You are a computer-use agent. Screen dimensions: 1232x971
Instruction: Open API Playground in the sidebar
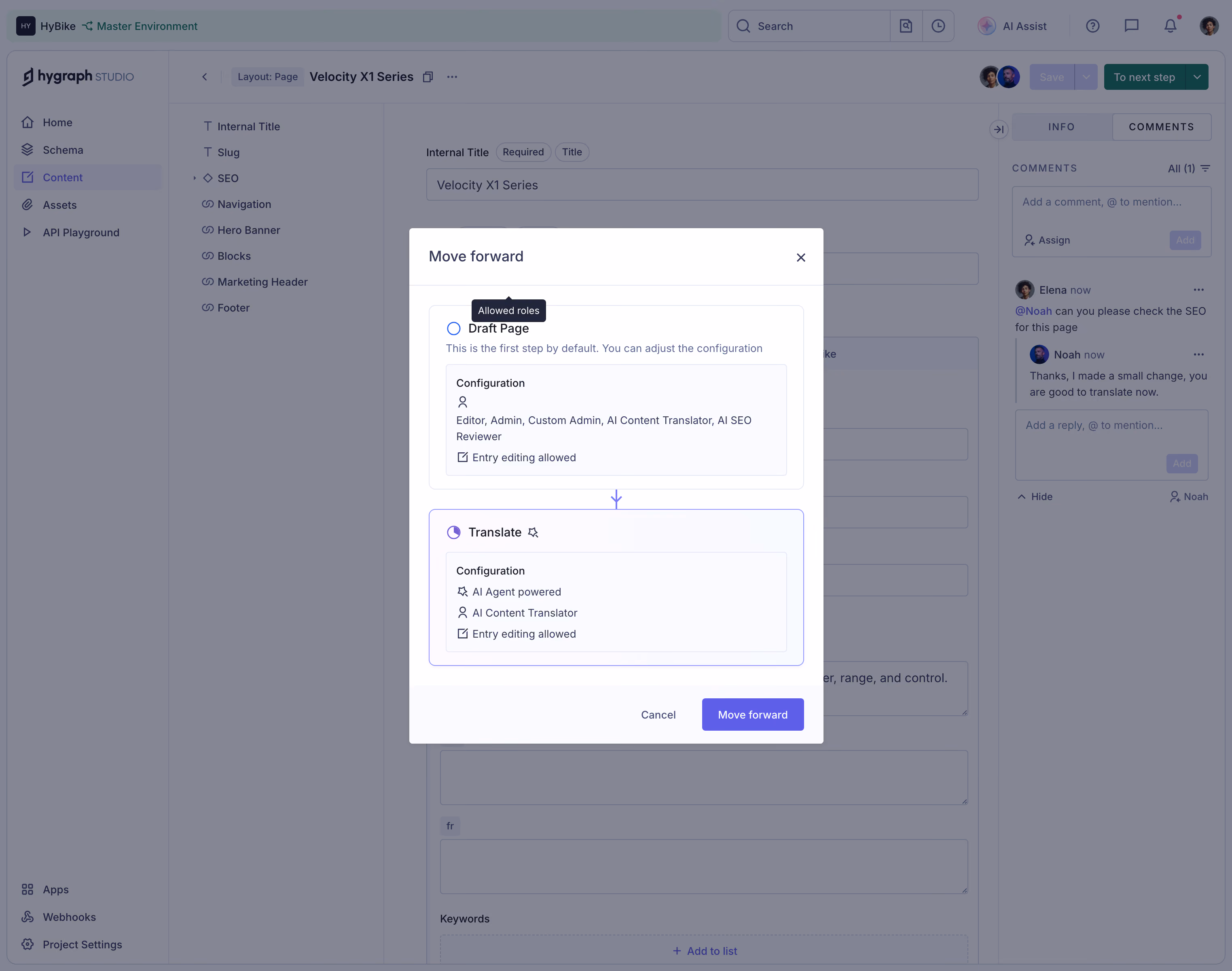[87, 233]
